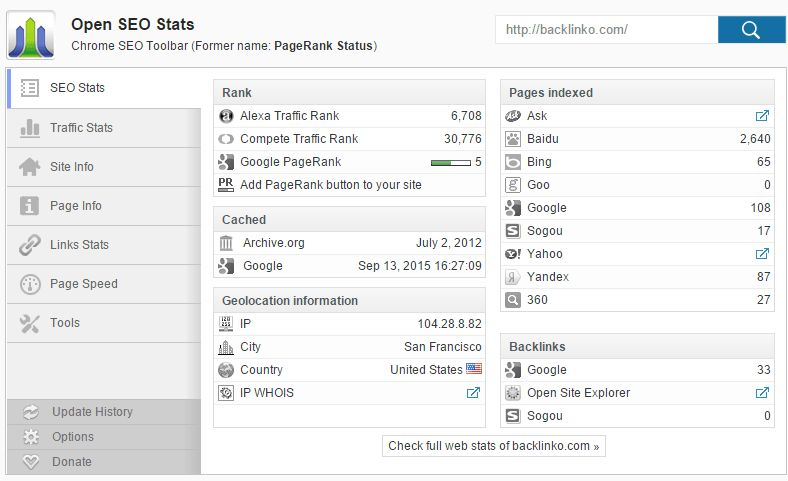The image size is (788, 481).
Task: Click the Archive.org cached link
Action: (x=274, y=243)
